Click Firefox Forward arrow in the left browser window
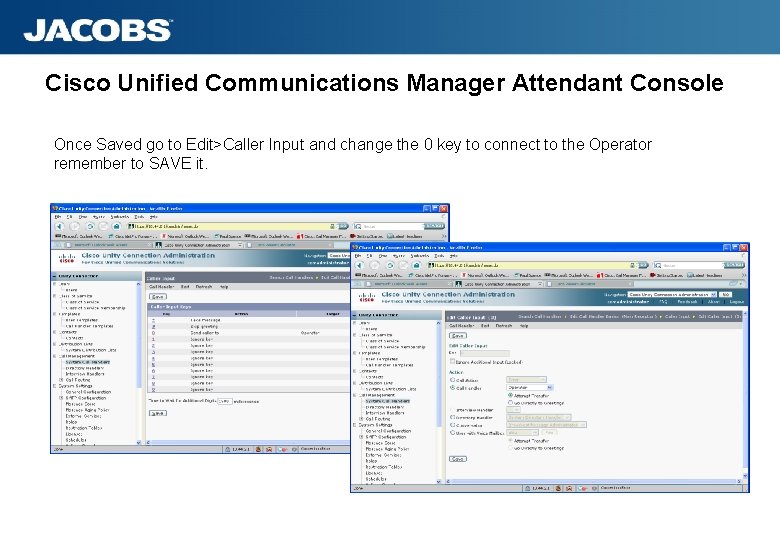 click(75, 226)
